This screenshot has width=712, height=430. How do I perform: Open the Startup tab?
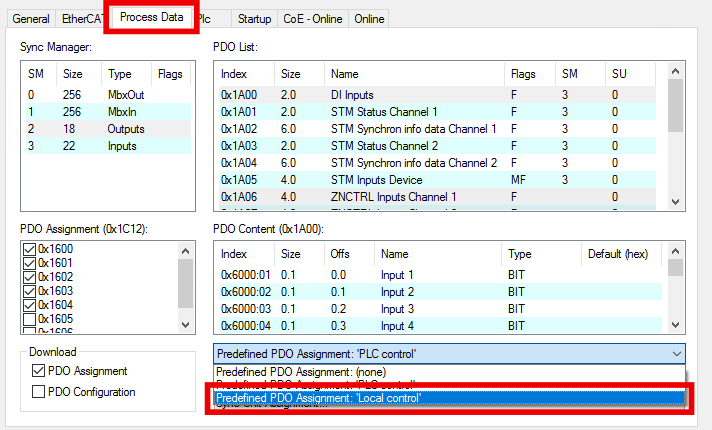(254, 19)
